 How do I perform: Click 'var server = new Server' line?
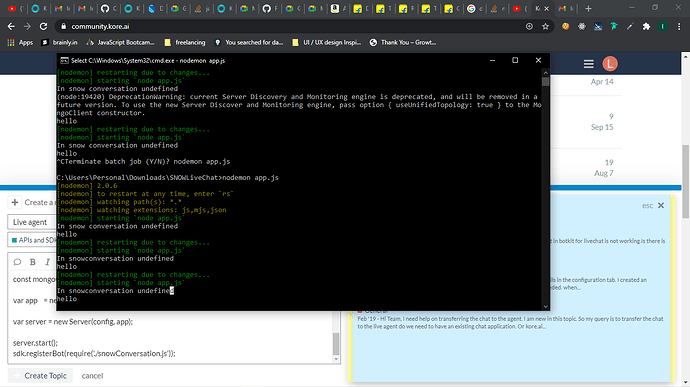point(73,321)
